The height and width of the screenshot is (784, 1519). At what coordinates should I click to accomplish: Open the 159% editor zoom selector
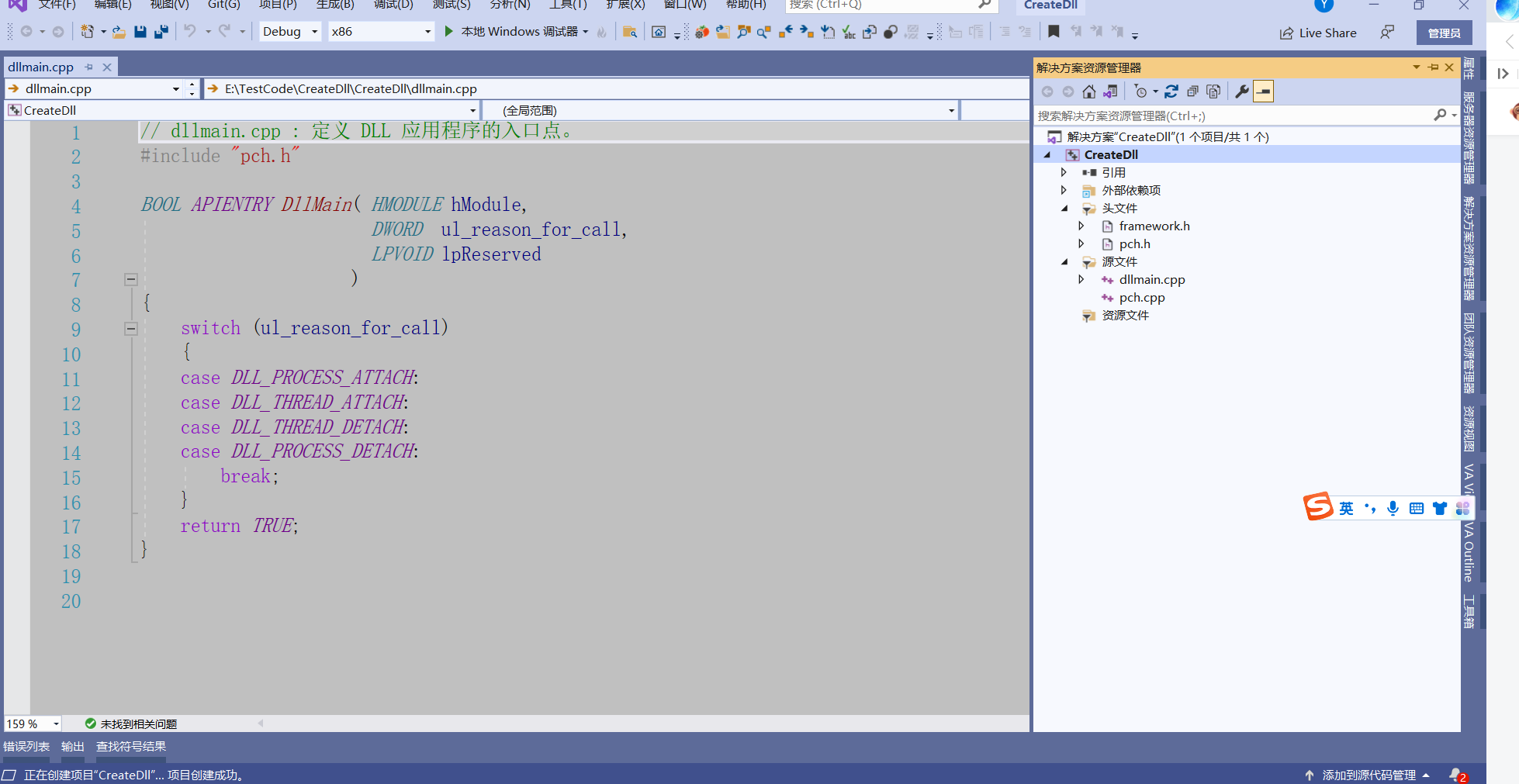(31, 723)
